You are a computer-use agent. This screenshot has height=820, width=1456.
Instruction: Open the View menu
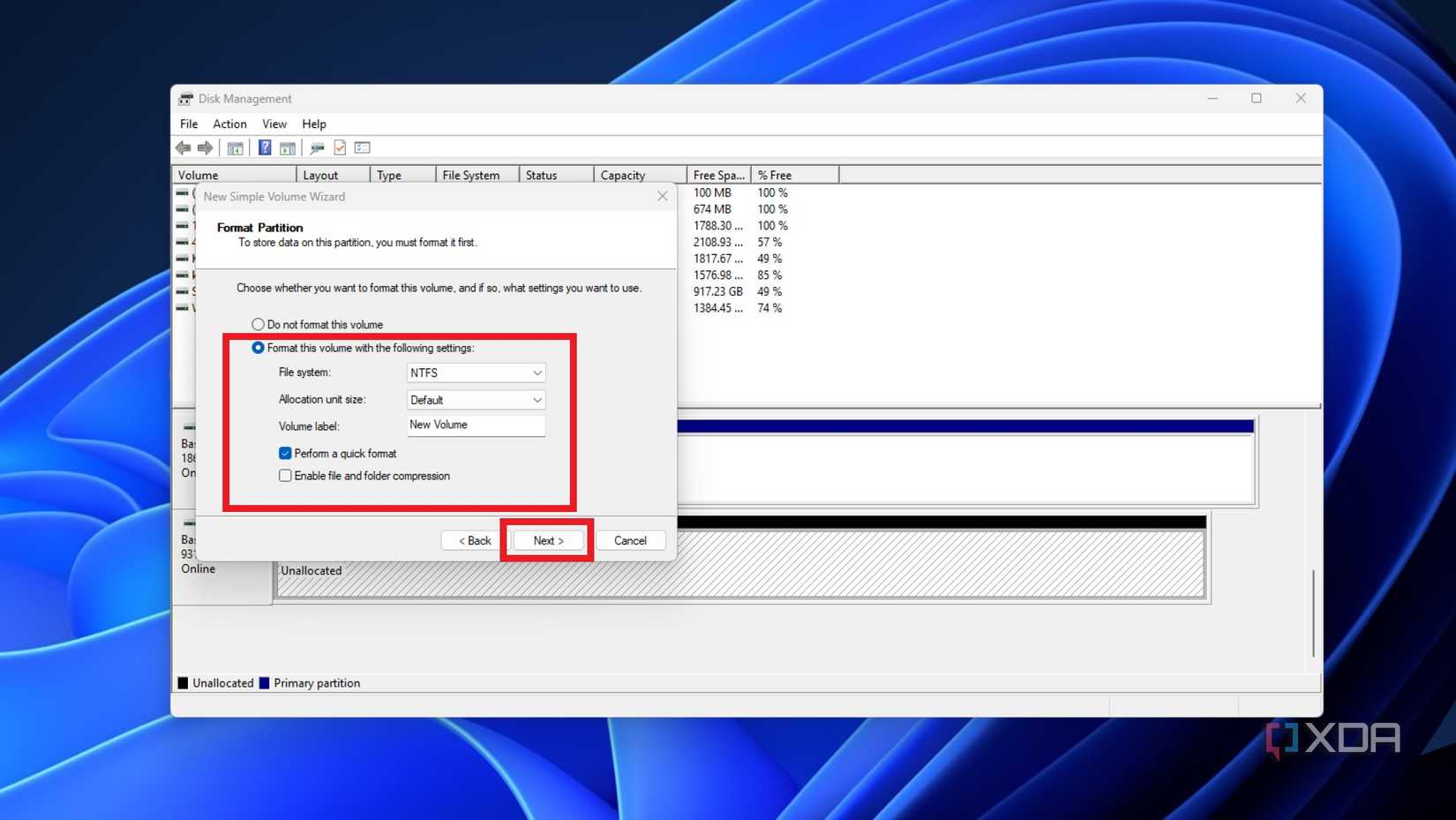[x=274, y=124]
